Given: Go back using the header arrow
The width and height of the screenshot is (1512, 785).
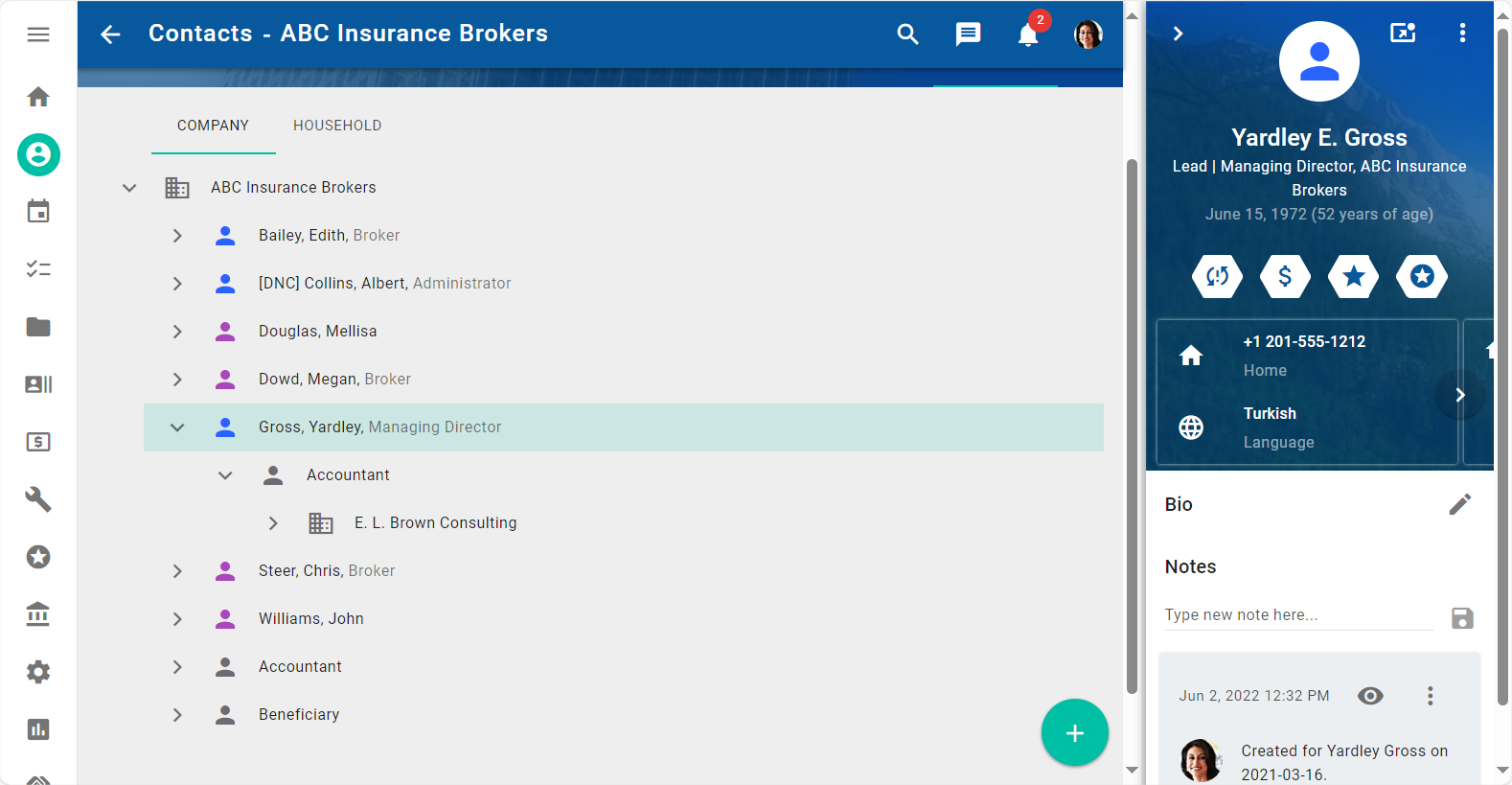Looking at the screenshot, I should [111, 35].
